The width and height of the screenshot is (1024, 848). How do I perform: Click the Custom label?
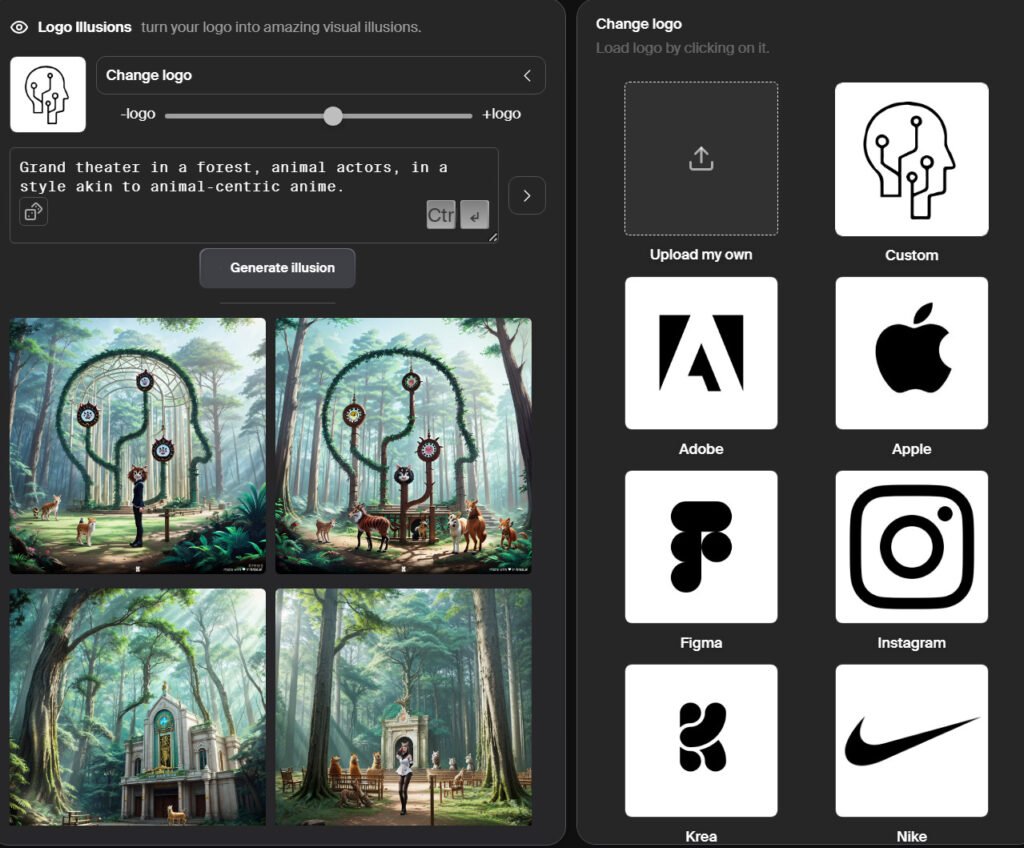[x=912, y=255]
